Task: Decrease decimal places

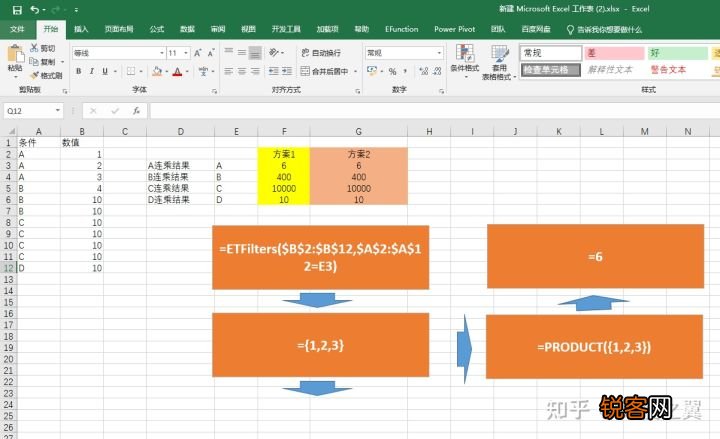Action: 437,71
